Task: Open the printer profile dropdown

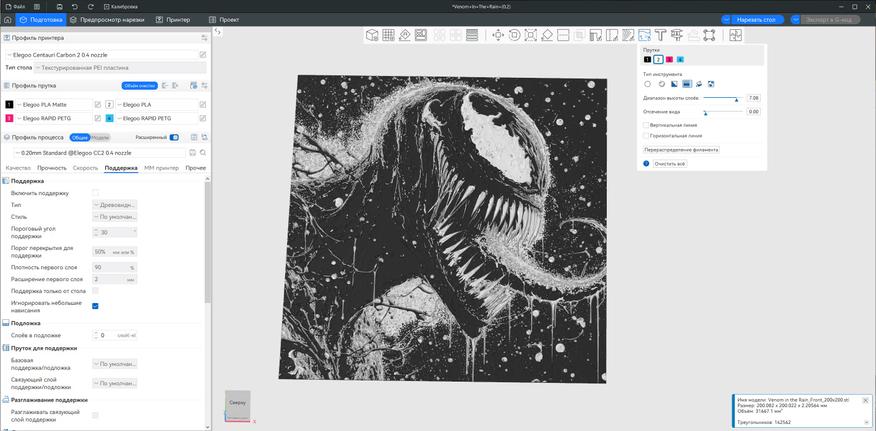Action: (102, 55)
